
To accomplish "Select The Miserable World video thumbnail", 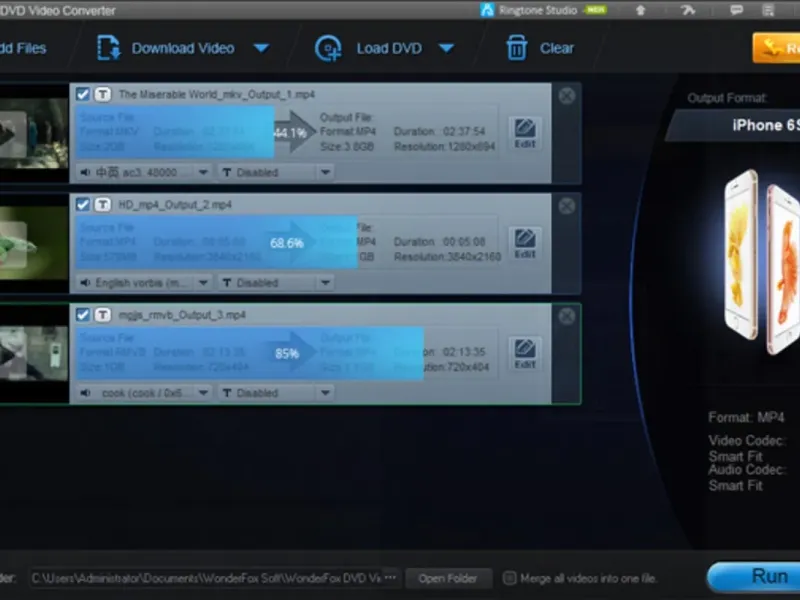I will [x=34, y=133].
